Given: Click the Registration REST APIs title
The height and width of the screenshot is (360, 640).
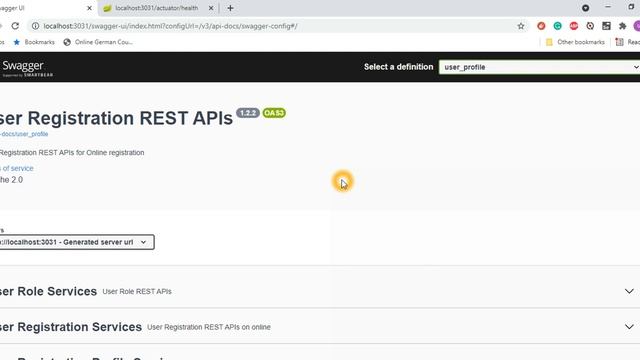Looking at the screenshot, I should [116, 118].
